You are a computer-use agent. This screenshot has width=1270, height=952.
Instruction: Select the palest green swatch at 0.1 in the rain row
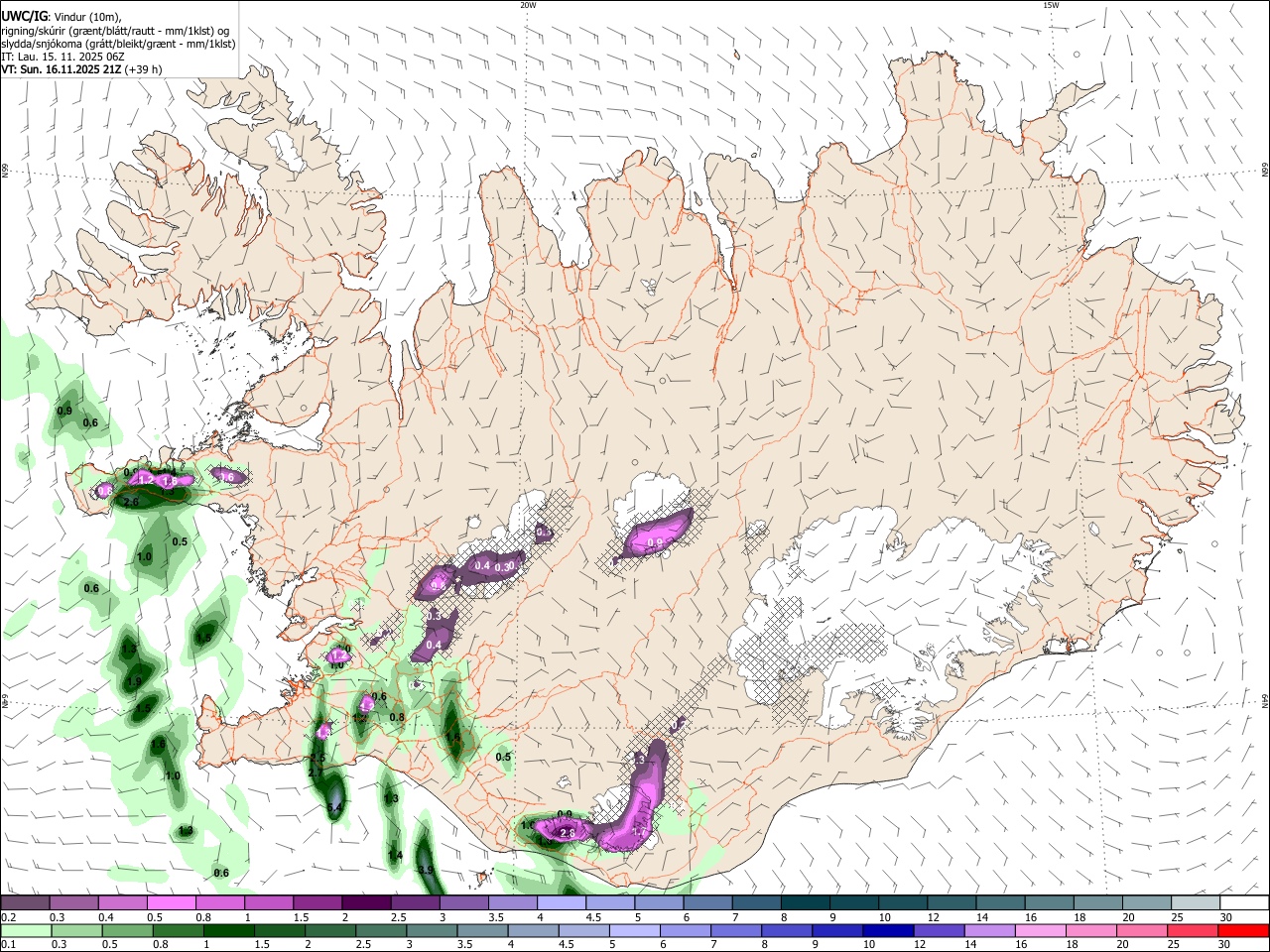click(26, 931)
